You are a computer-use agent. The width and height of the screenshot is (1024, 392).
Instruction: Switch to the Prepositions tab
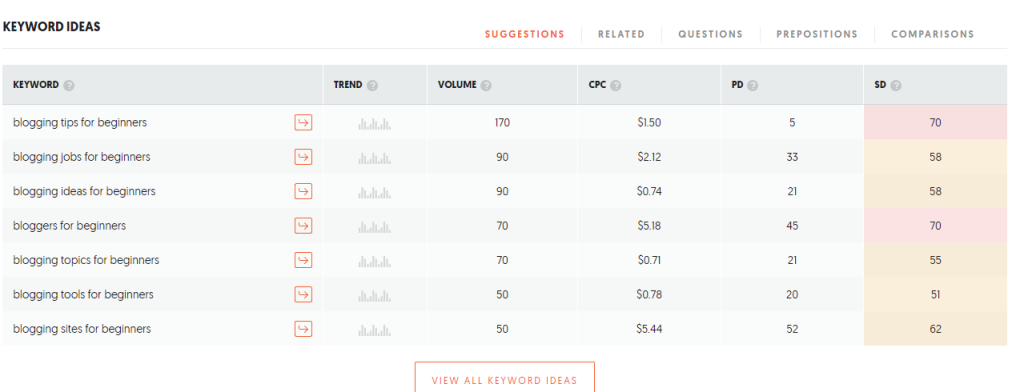coord(817,35)
